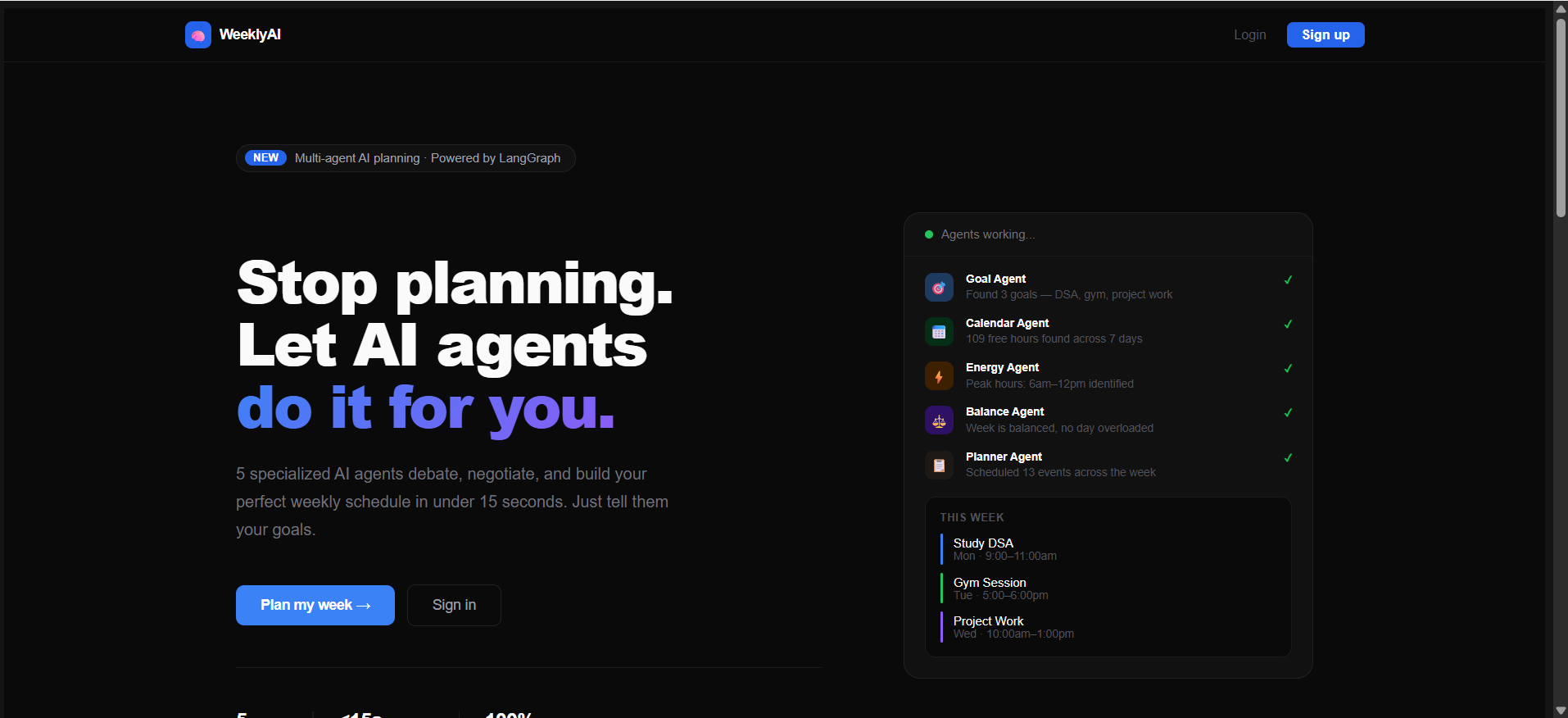The width and height of the screenshot is (1568, 718).
Task: Click 'Week is balanced, no day overloaded'
Action: pos(1059,428)
